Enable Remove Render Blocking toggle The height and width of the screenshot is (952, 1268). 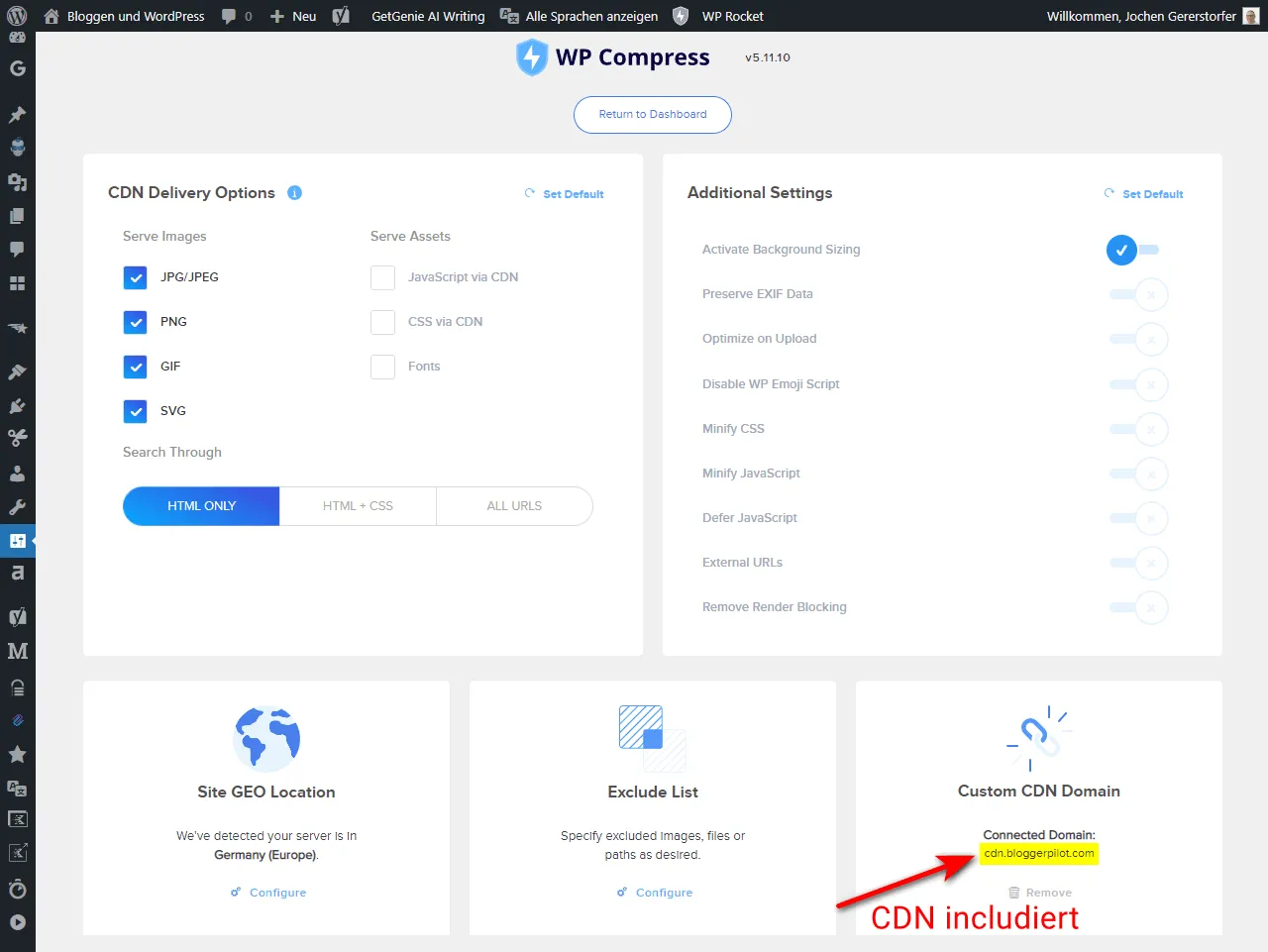(x=1139, y=607)
